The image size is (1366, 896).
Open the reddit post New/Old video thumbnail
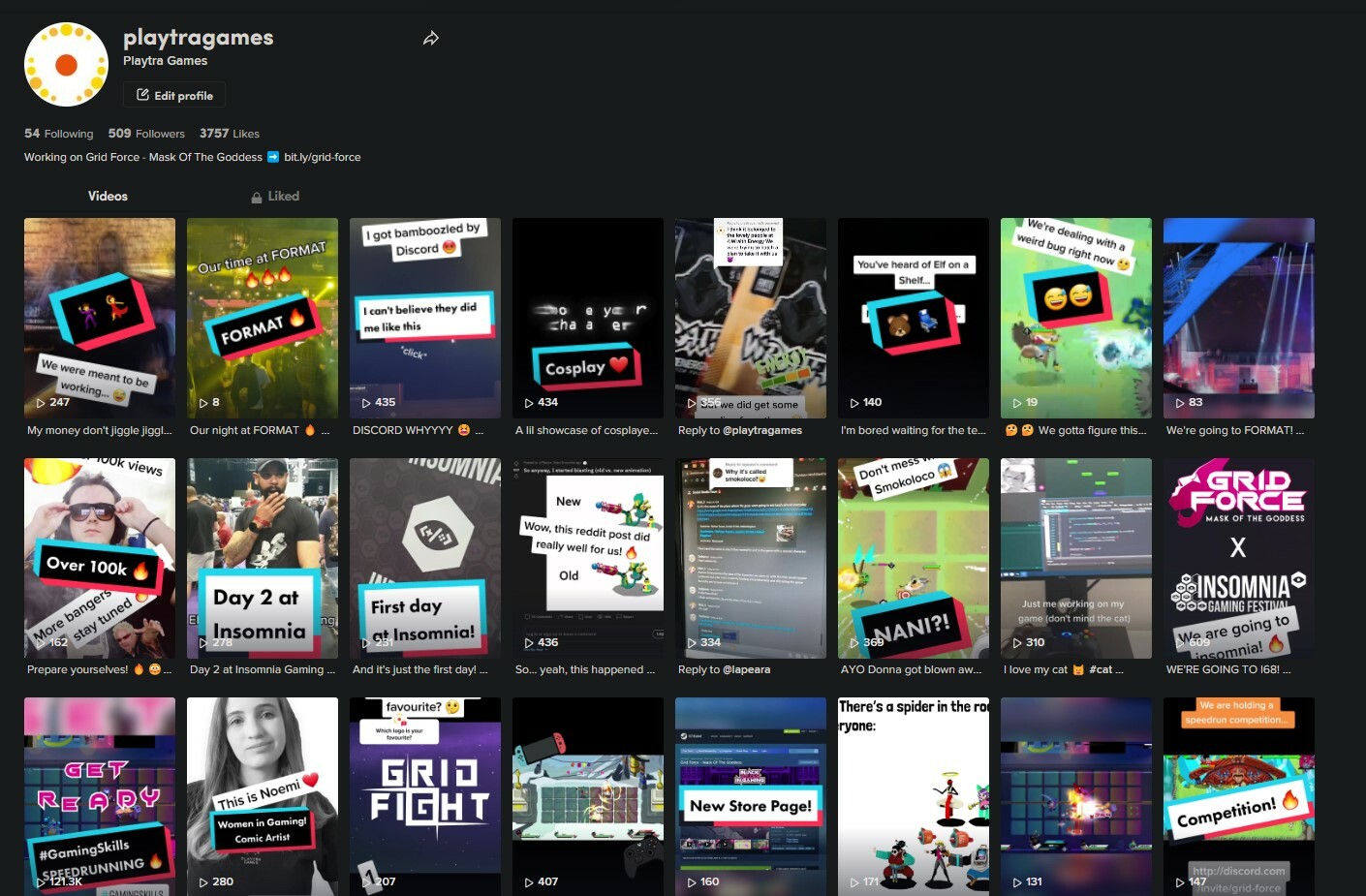(x=588, y=558)
